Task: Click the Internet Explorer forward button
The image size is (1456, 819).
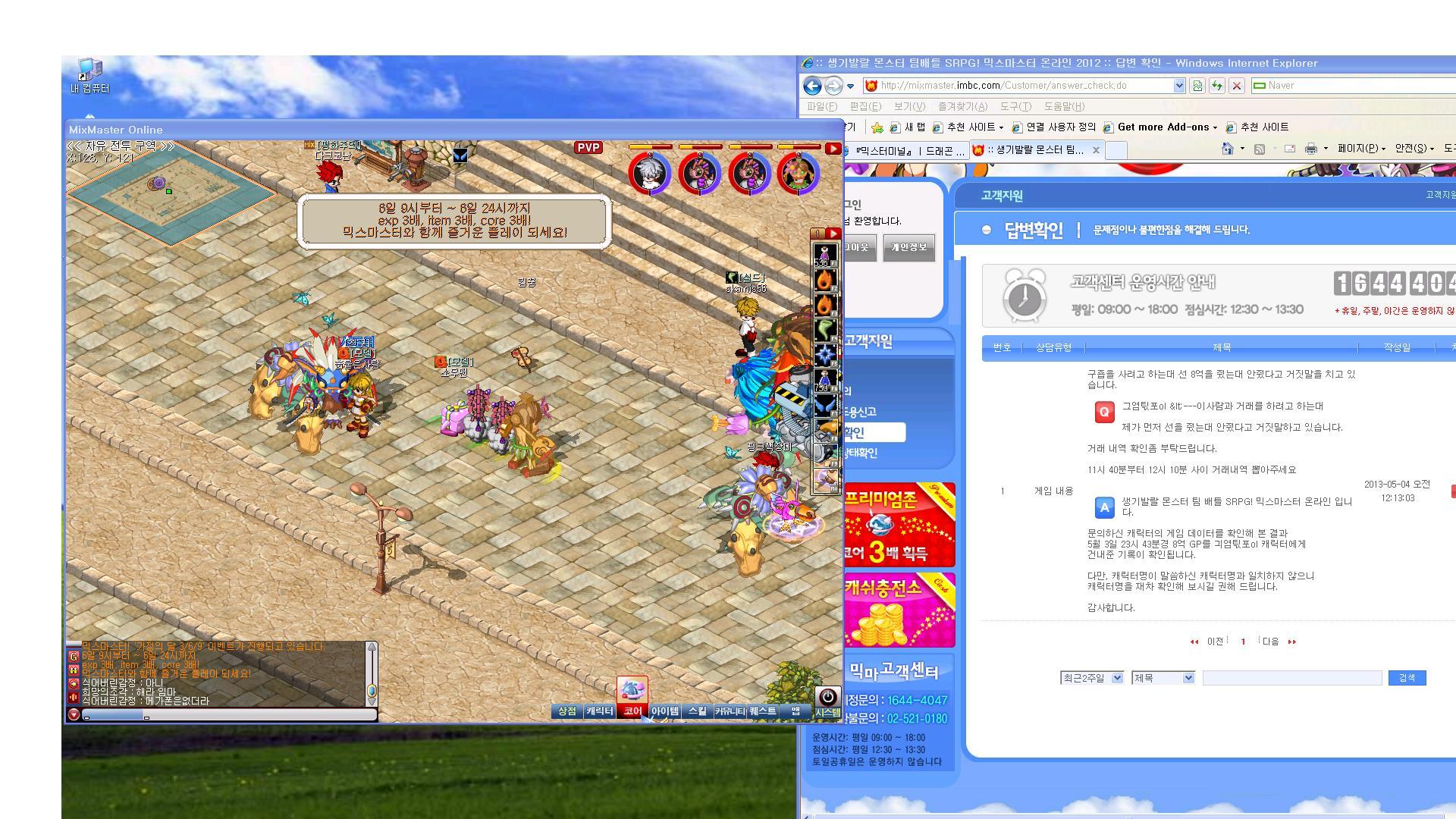Action: [833, 86]
